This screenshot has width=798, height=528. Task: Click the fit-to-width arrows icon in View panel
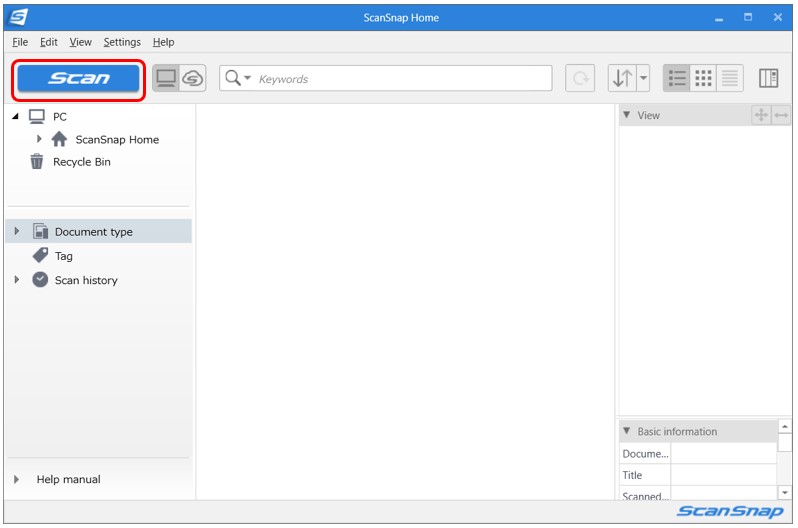[x=781, y=116]
